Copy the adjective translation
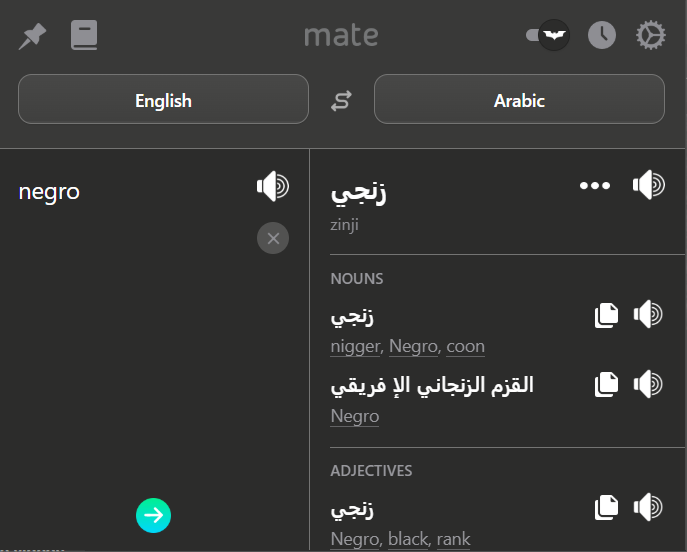 click(x=606, y=508)
